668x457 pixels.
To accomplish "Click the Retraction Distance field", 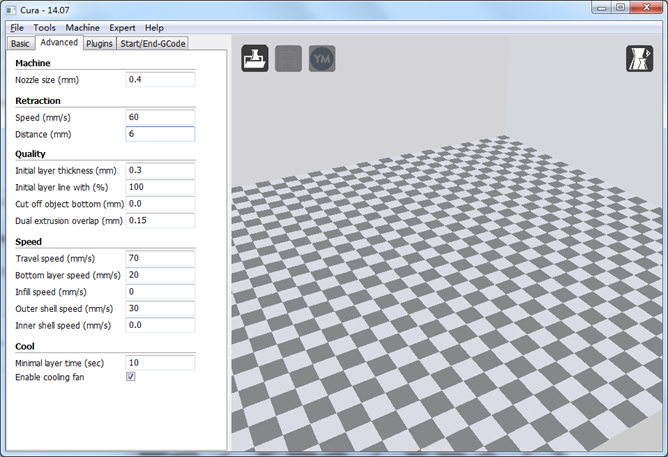I will [160, 134].
